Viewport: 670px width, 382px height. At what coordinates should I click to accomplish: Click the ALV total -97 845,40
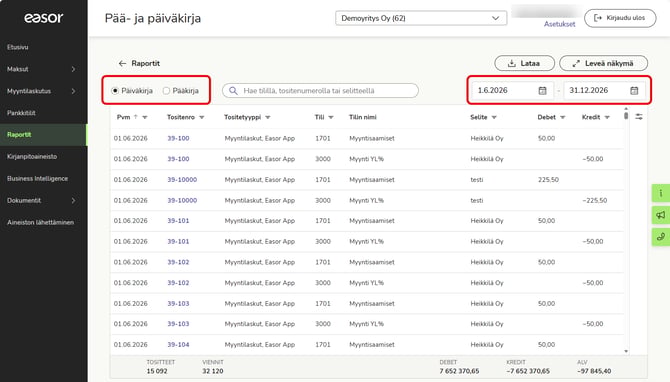594,371
